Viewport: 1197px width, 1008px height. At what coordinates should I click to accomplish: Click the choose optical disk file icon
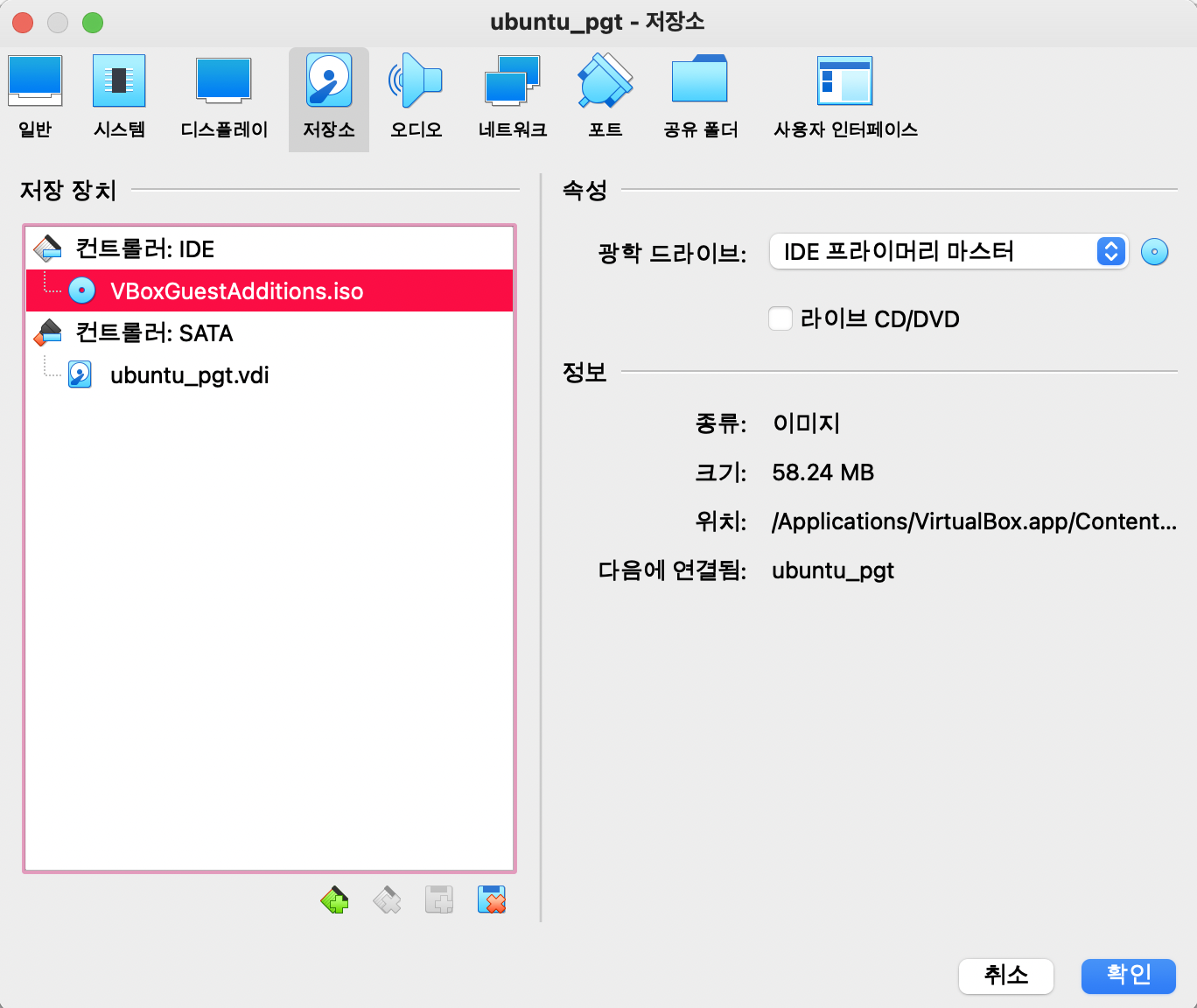(1155, 252)
